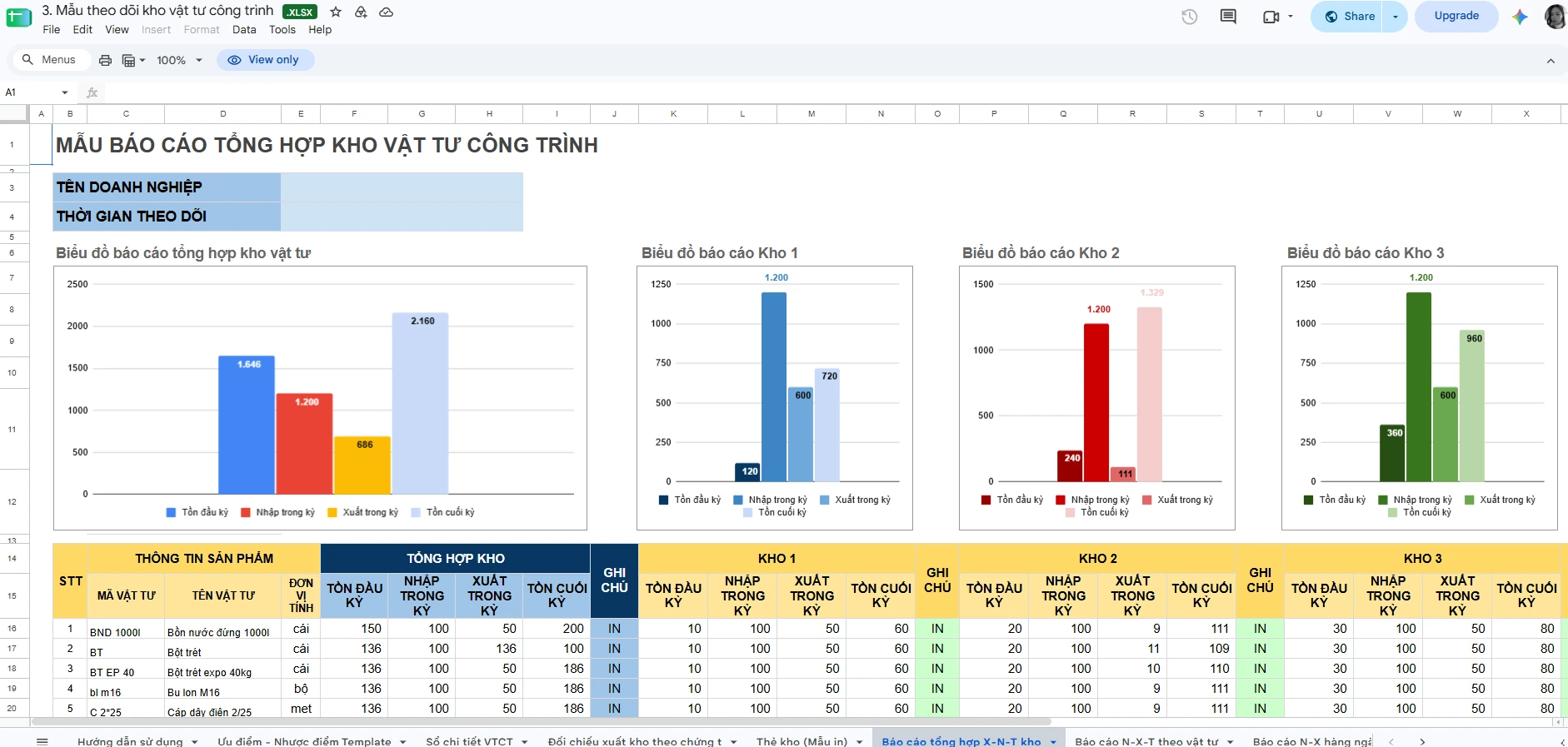
Task: Open dropdown for Hướng dẫn sử dụng tab
Action: pyautogui.click(x=195, y=742)
